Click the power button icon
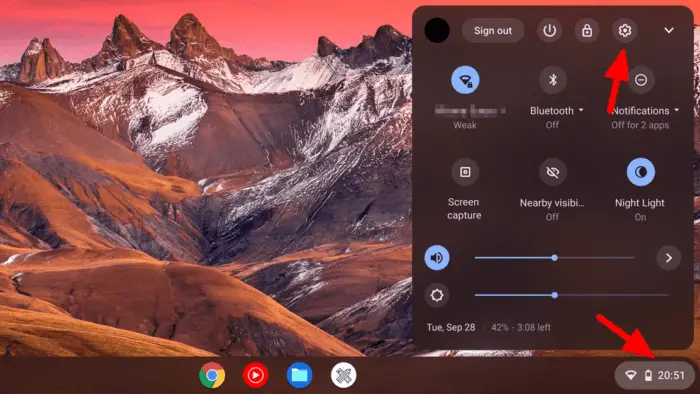Screen dimensions: 700x394 (549, 30)
